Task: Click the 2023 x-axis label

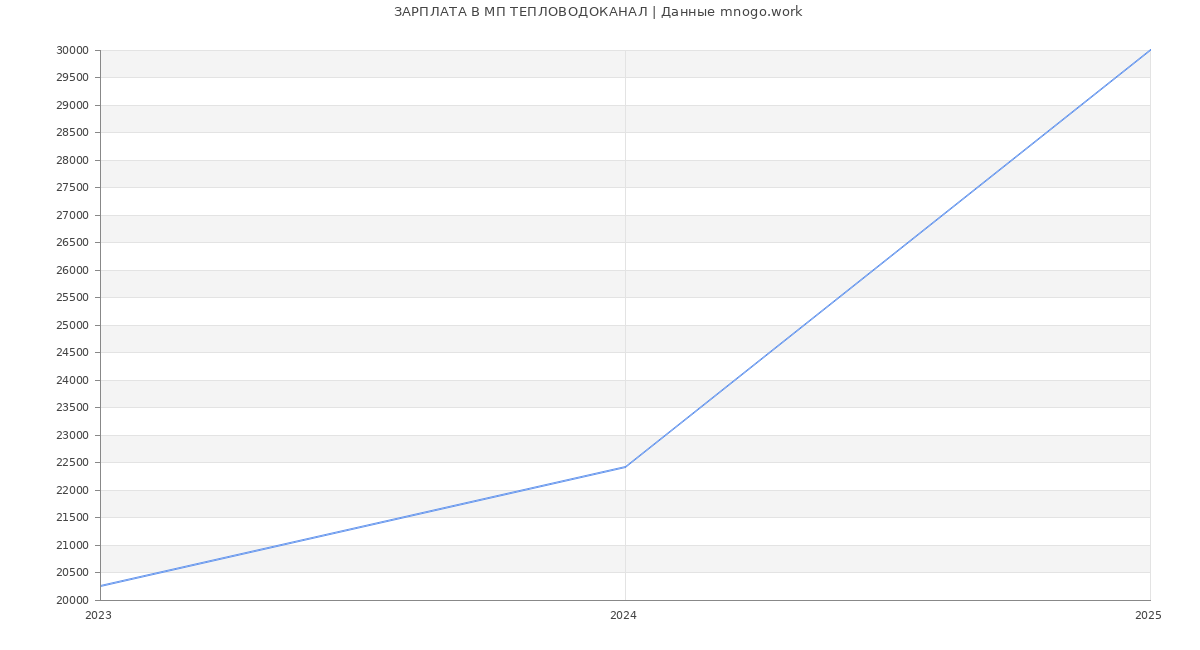Action: click(x=99, y=616)
